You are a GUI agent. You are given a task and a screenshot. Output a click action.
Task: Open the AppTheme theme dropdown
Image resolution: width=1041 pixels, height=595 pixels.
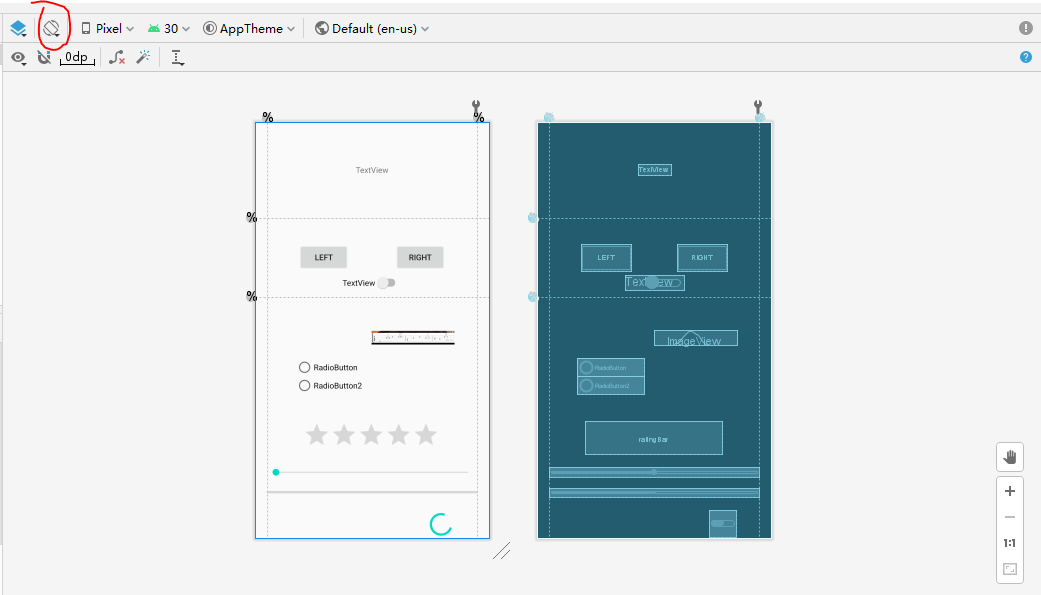(249, 29)
